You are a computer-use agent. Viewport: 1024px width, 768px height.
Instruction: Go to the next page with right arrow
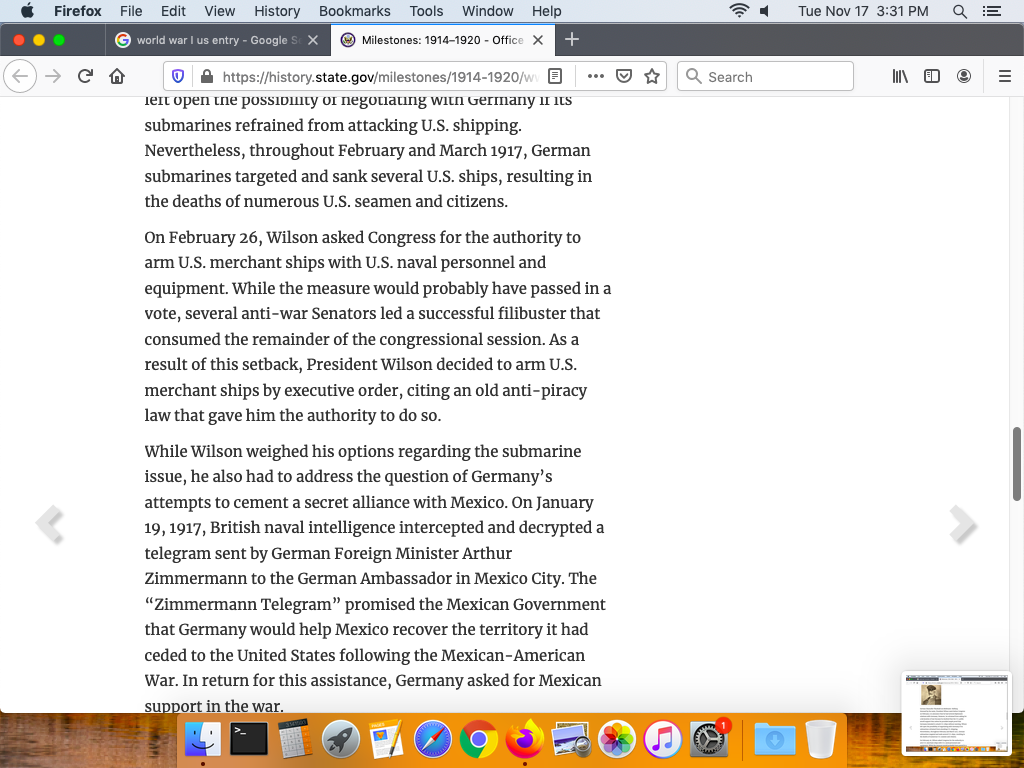[962, 524]
